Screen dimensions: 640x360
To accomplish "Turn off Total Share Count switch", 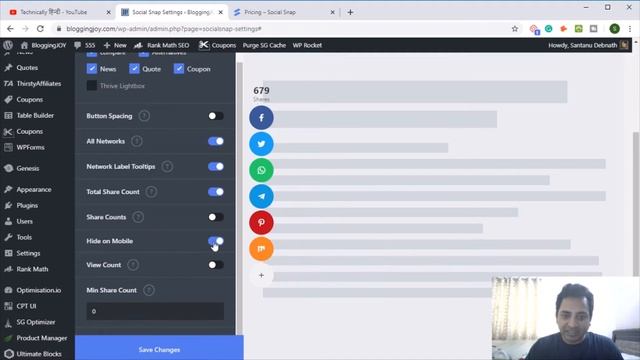I will [216, 192].
